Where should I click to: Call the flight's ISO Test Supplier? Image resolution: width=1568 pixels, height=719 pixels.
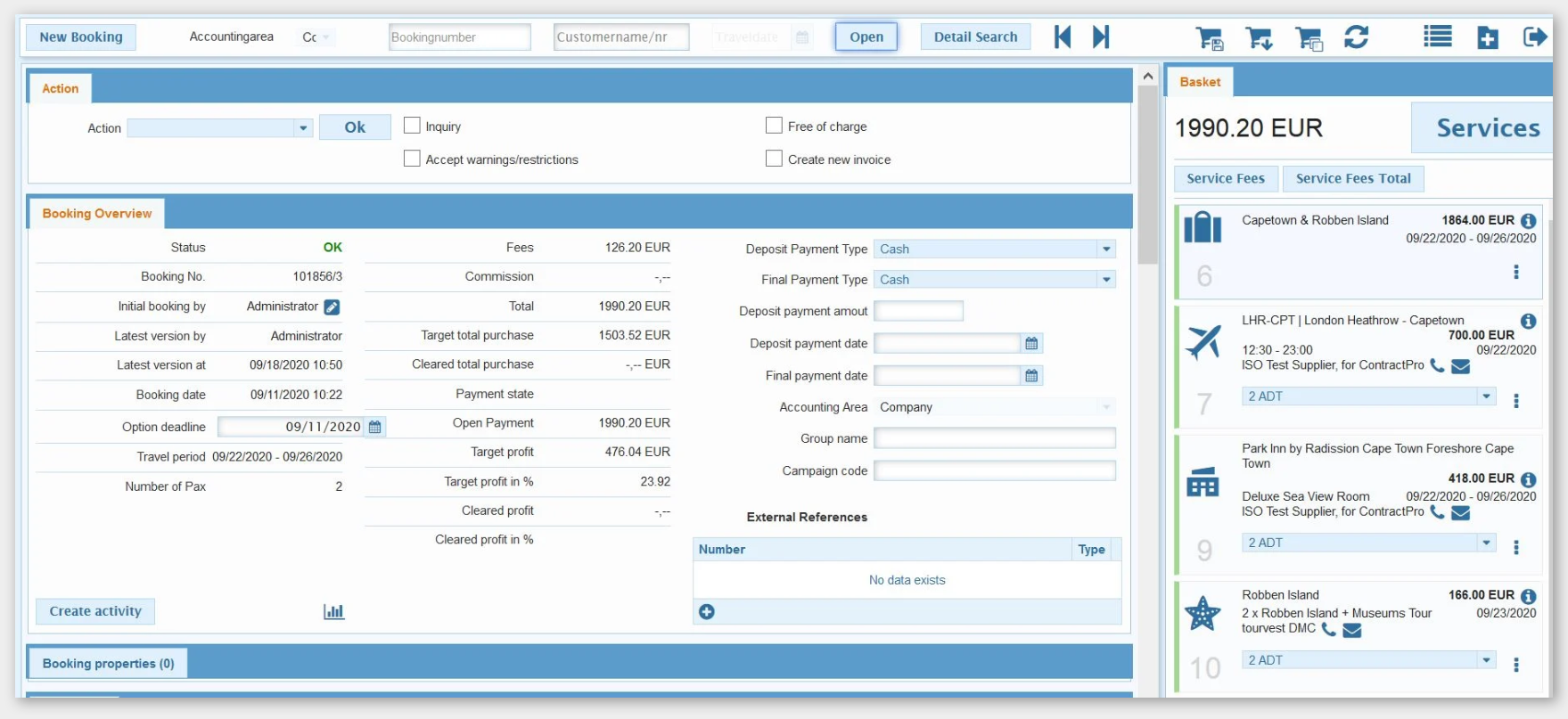1437,365
